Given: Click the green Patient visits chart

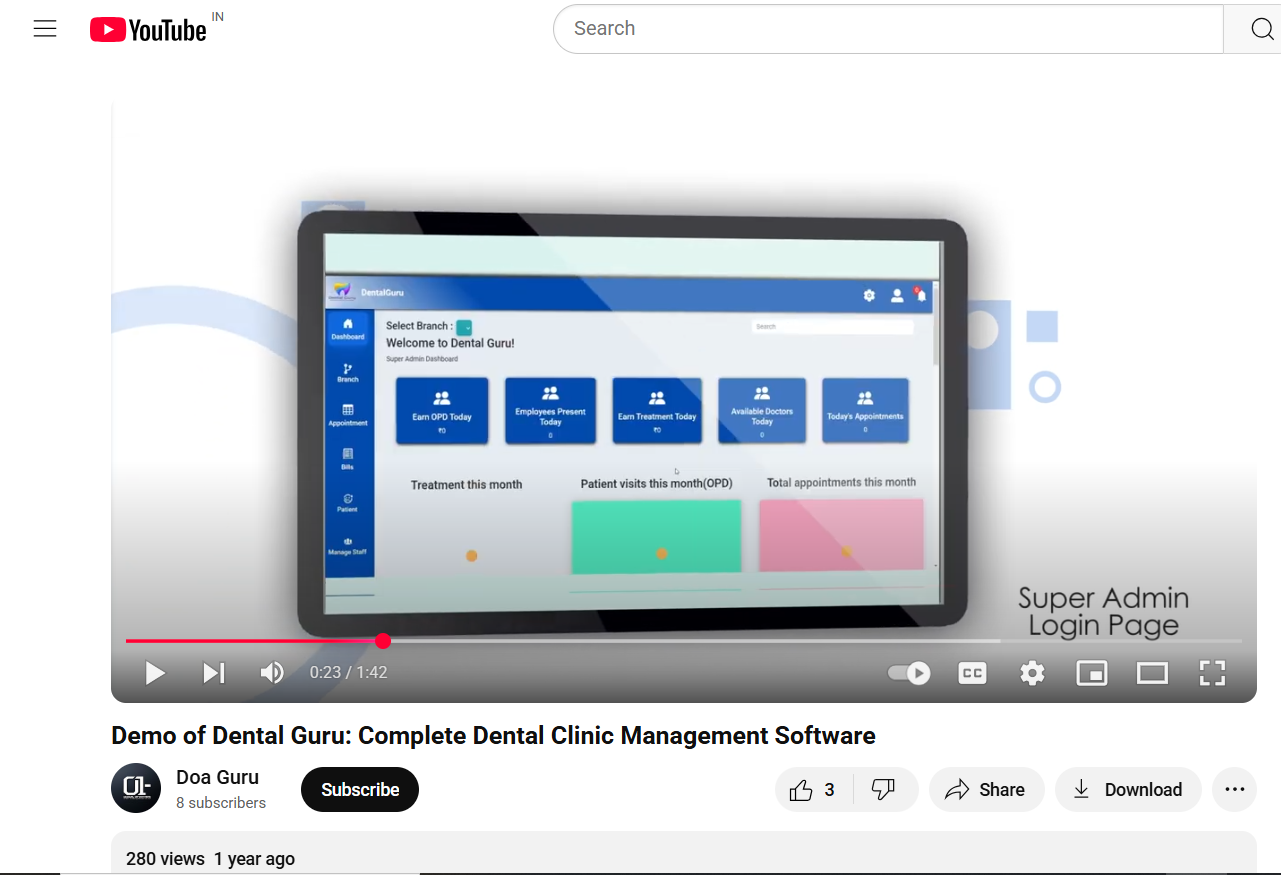Looking at the screenshot, I should click(x=656, y=537).
